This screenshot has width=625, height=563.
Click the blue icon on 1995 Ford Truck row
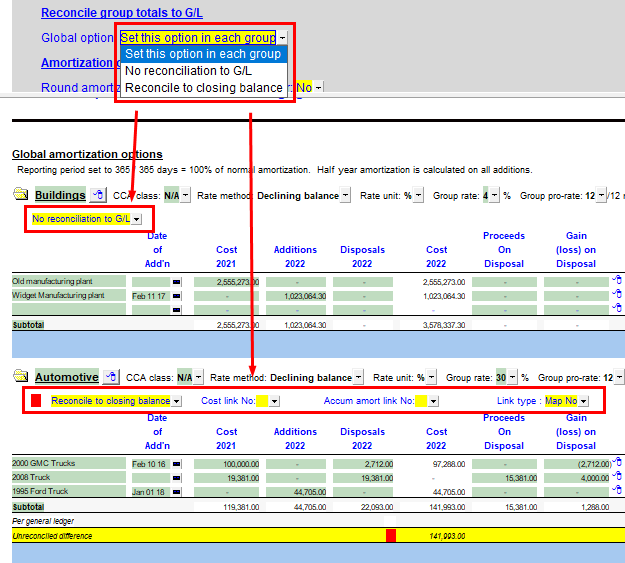click(617, 491)
